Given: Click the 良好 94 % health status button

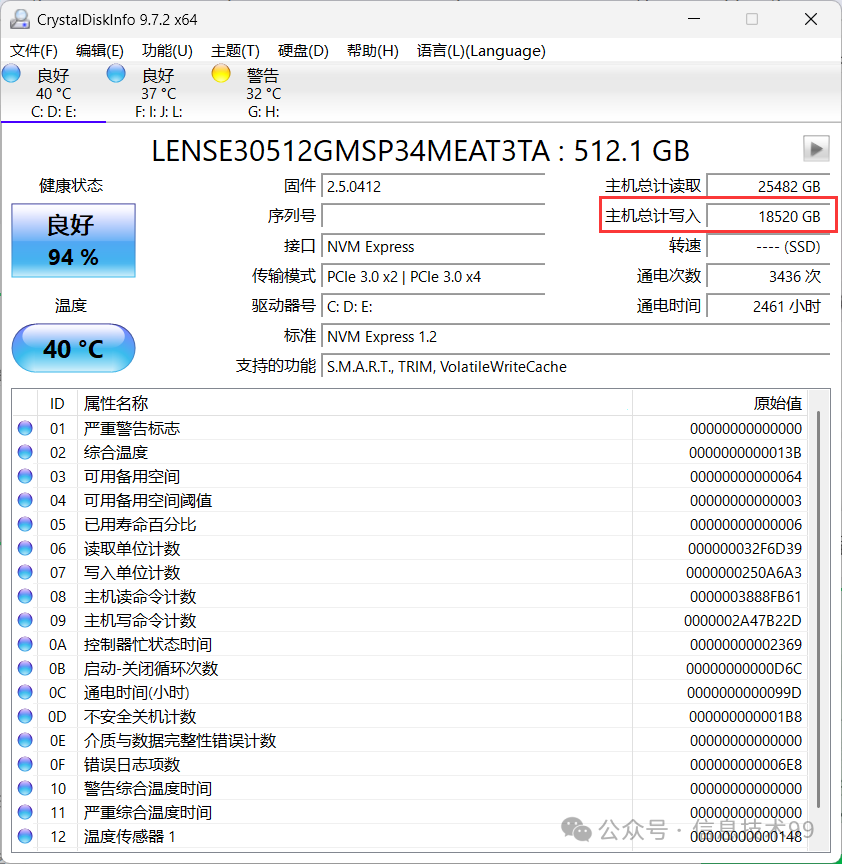Looking at the screenshot, I should click(73, 240).
